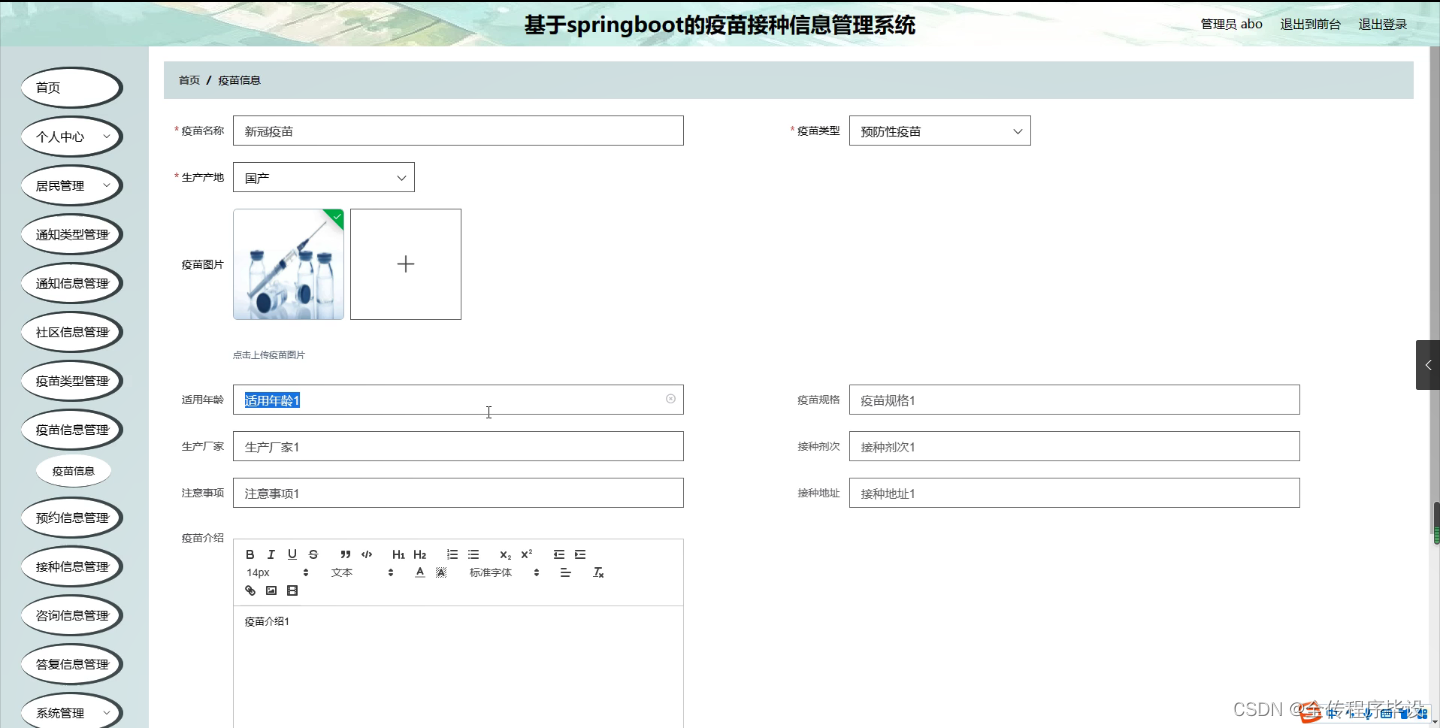
Task: Insert an image into the vaccine description
Action: [271, 590]
